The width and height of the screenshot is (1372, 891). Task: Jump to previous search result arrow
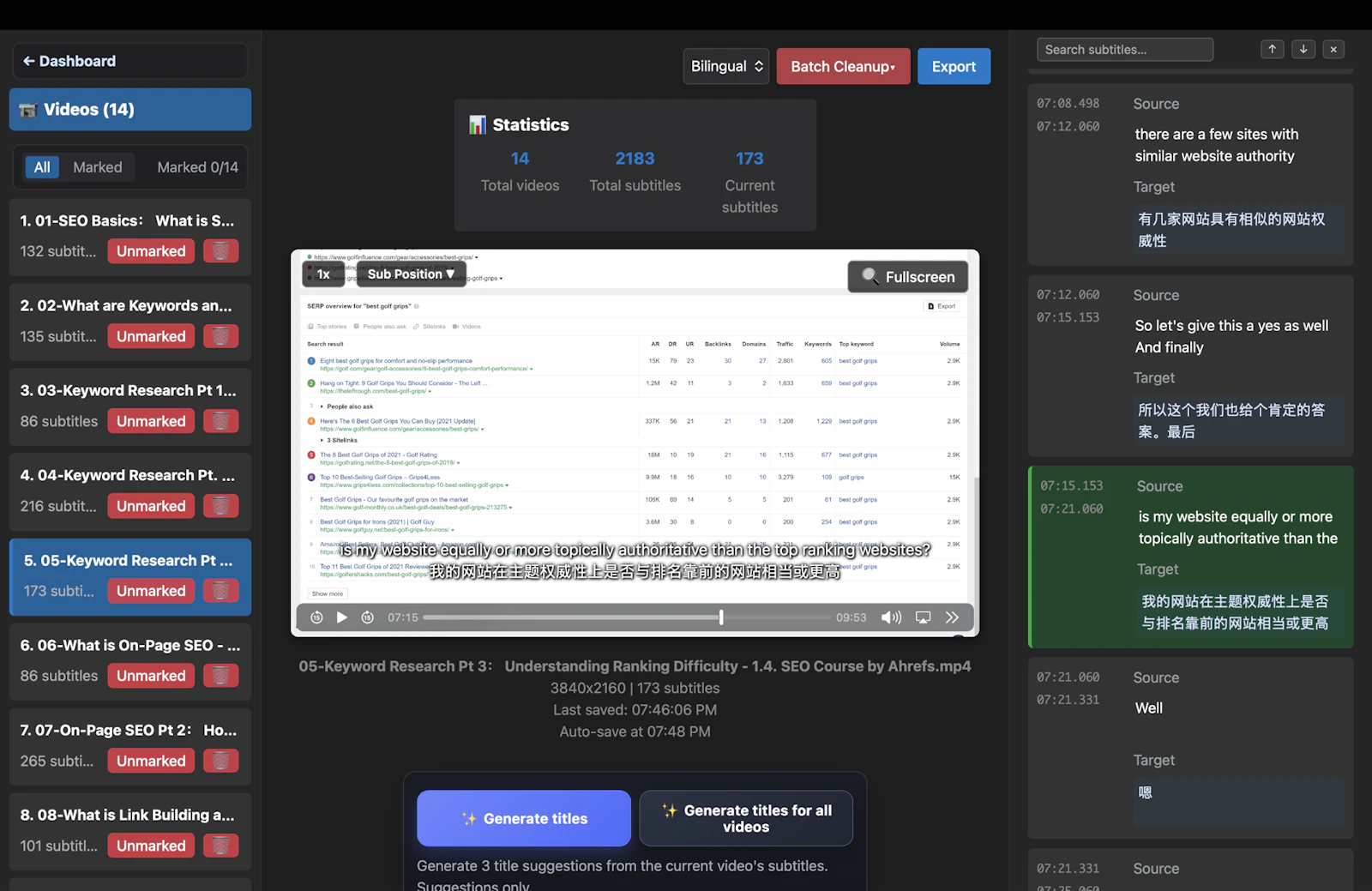click(1273, 49)
